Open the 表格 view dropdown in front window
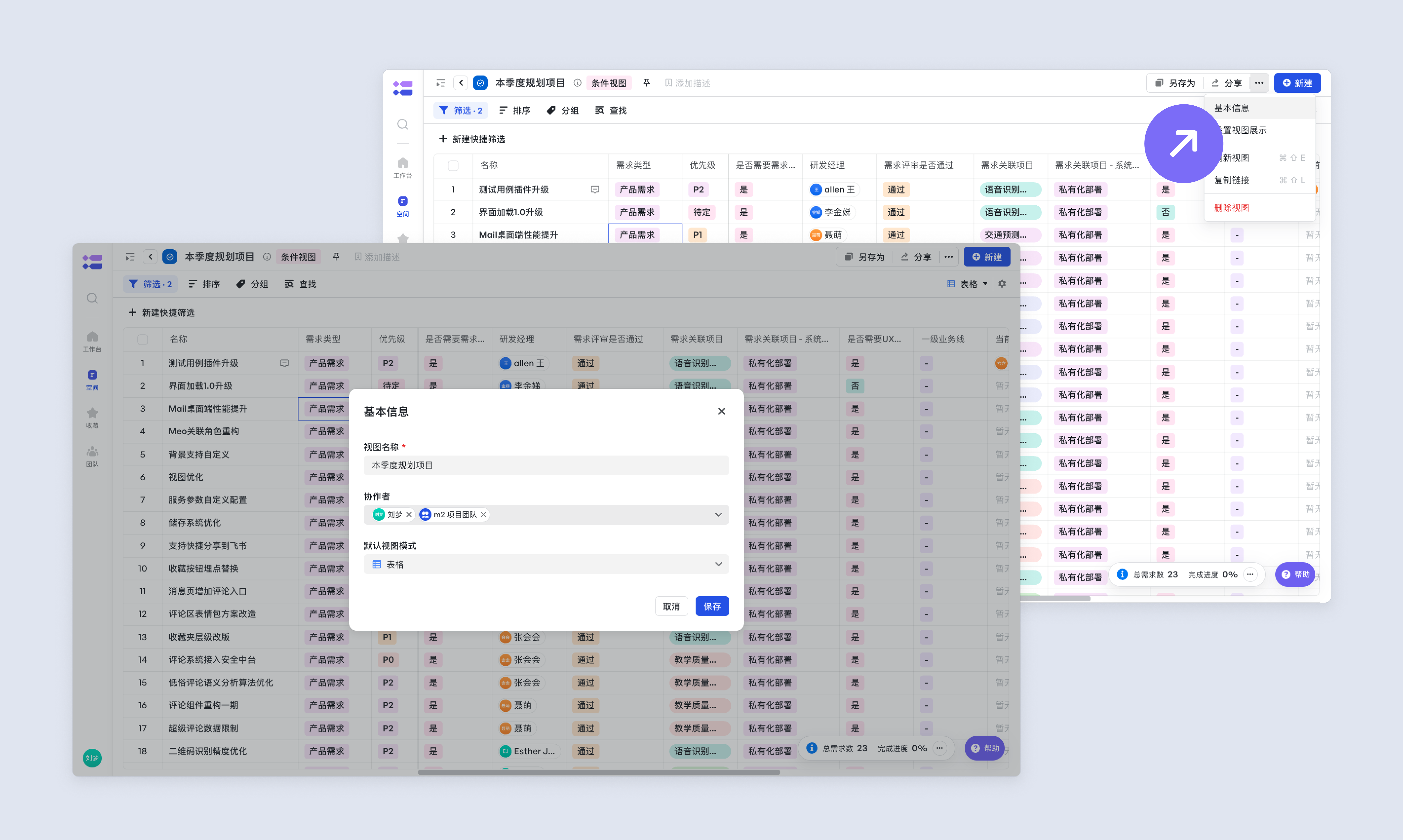The image size is (1403, 840). pos(968,284)
